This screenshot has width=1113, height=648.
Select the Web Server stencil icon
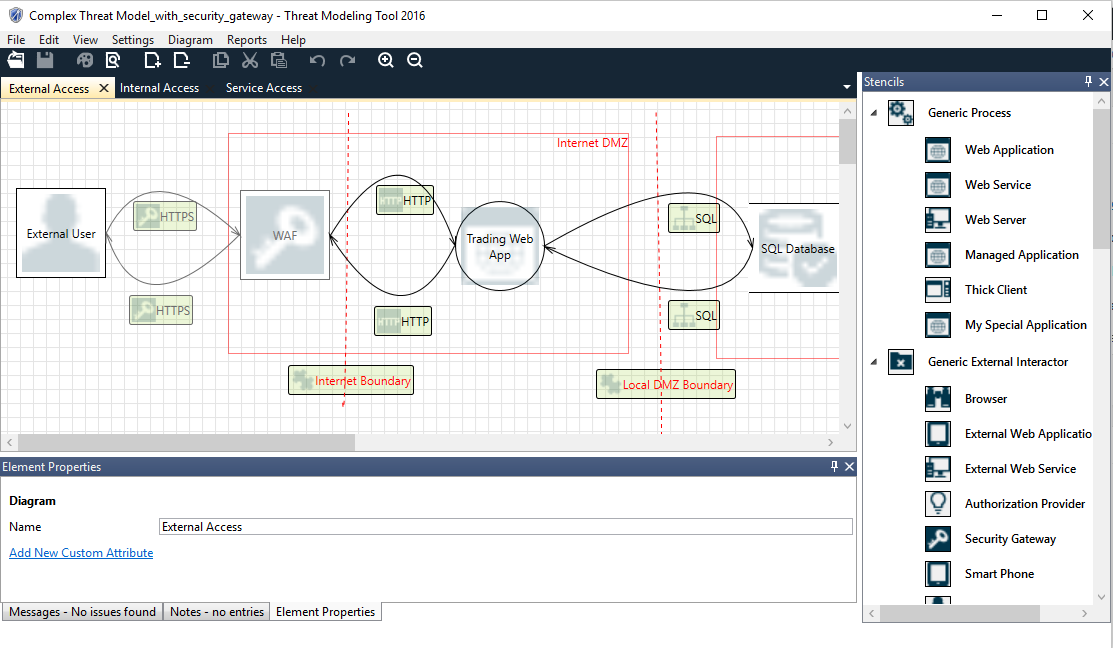click(x=938, y=220)
